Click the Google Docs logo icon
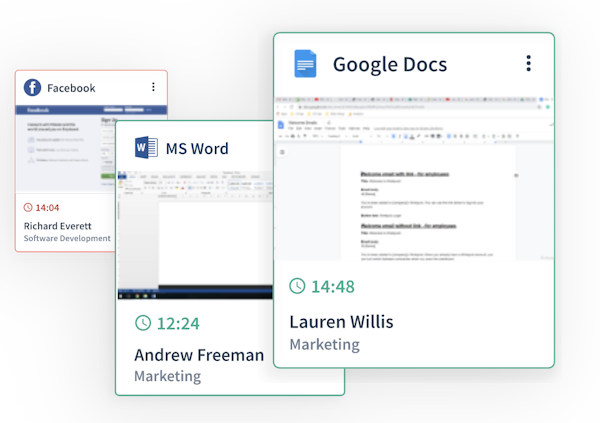The image size is (600, 423). [305, 65]
